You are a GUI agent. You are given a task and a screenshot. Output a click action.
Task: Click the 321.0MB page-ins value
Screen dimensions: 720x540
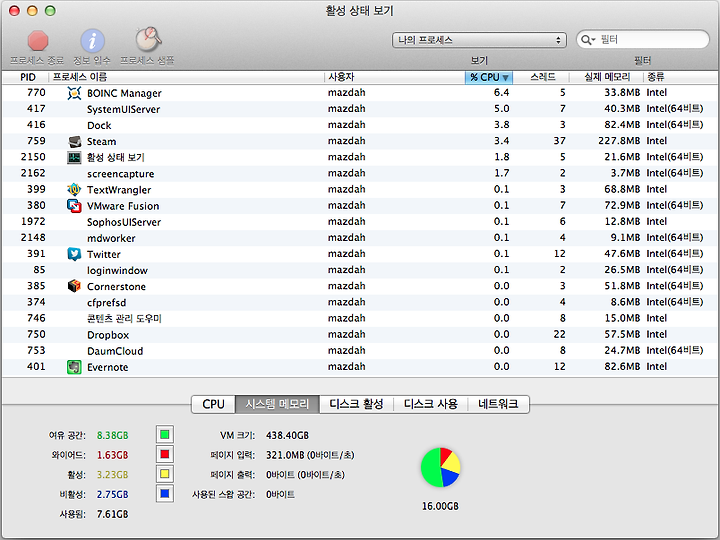(x=310, y=455)
